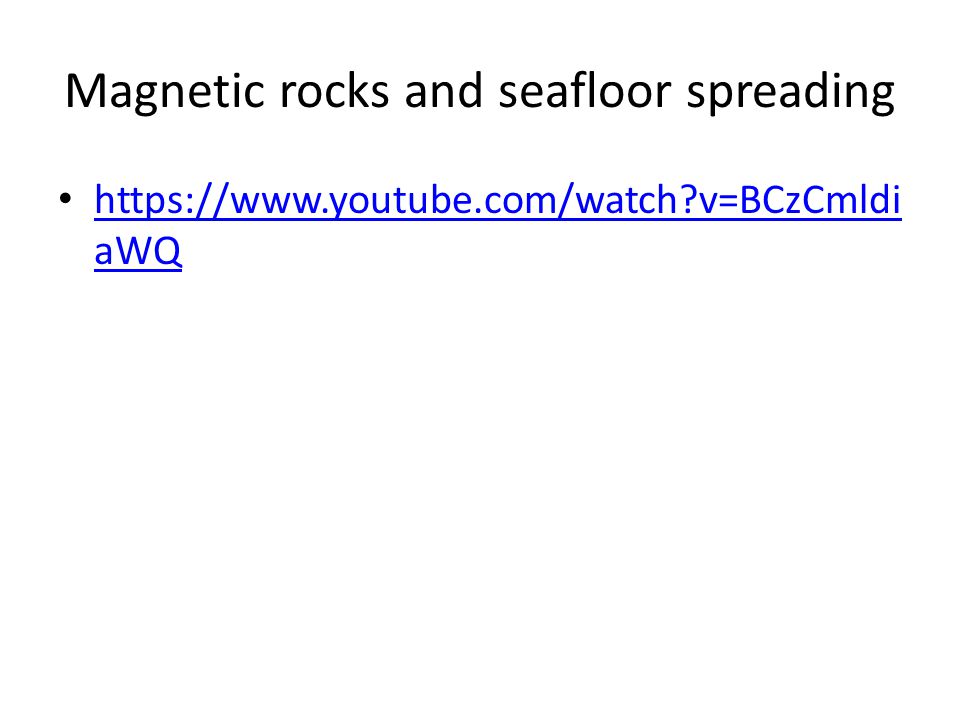Click the slide title 'Magnetic rocks and seafloor spreading'
Image resolution: width=960 pixels, height=720 pixels.
pyautogui.click(x=480, y=92)
